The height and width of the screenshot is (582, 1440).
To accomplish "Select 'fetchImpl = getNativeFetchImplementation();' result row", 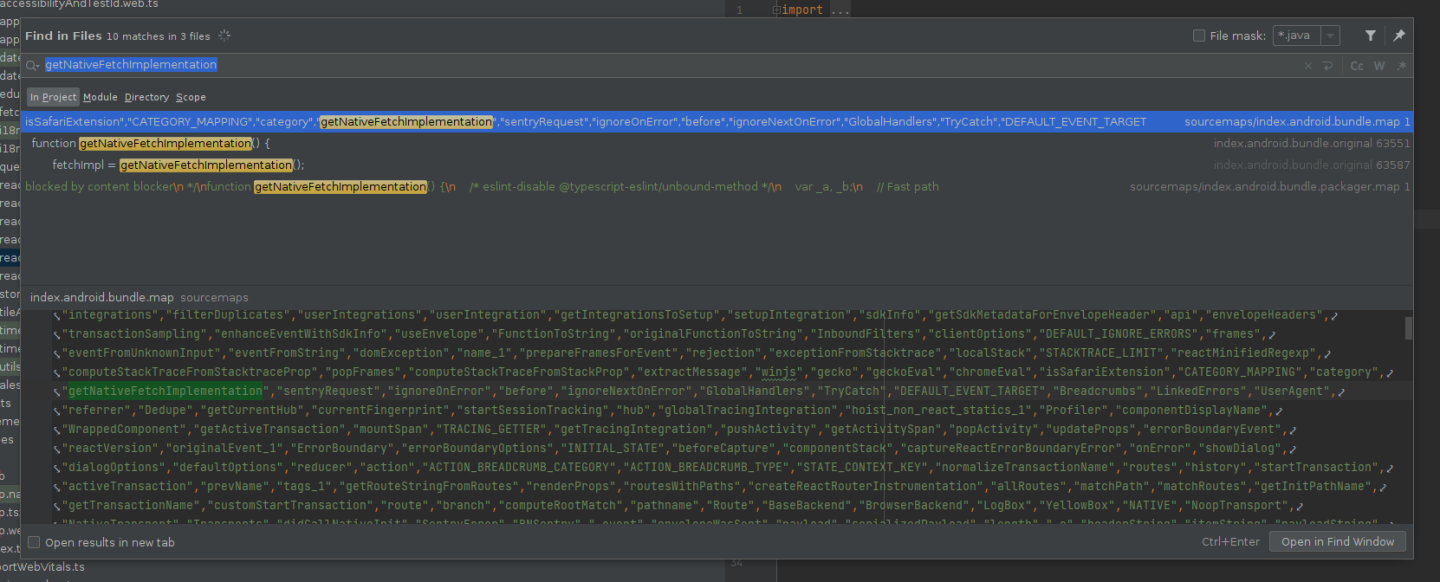I will [x=717, y=165].
